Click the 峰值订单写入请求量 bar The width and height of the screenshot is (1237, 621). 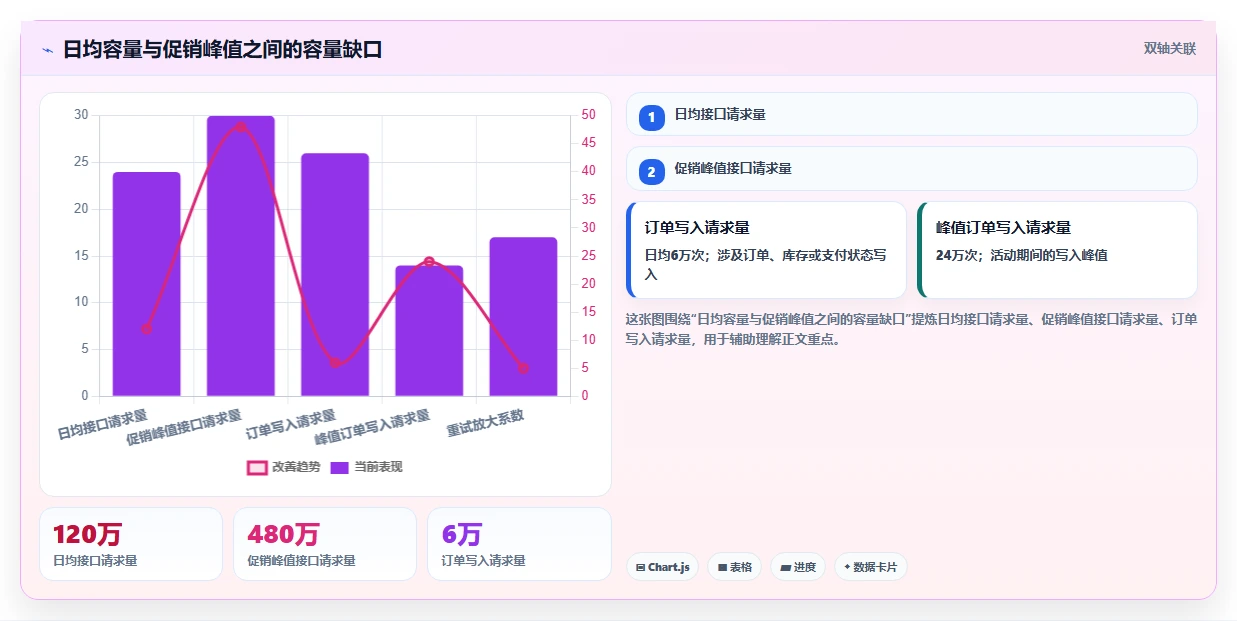(x=429, y=331)
